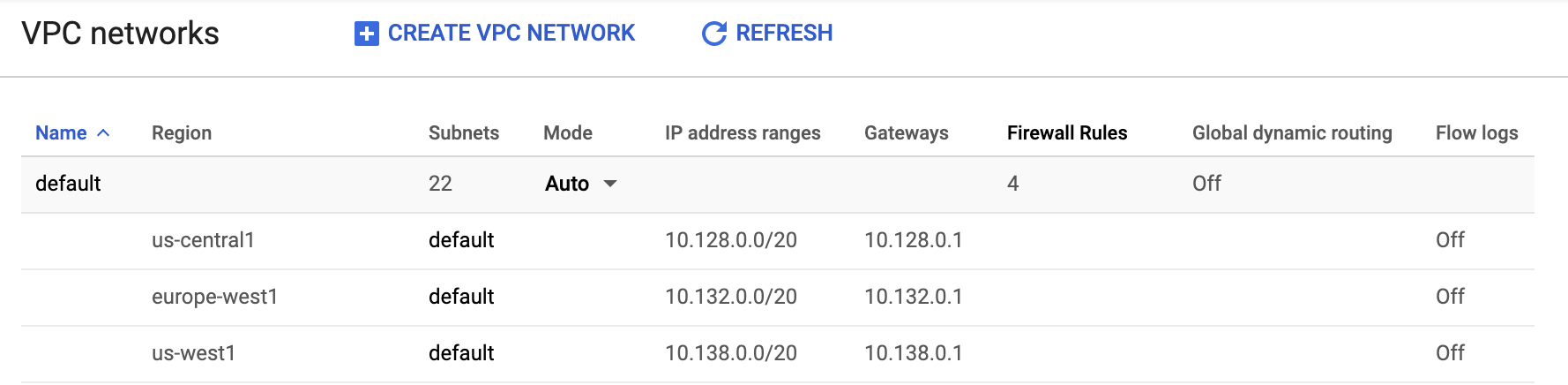Click gateway 10.138.0.1 in us-west1 row
The height and width of the screenshot is (385, 1568).
click(x=914, y=353)
